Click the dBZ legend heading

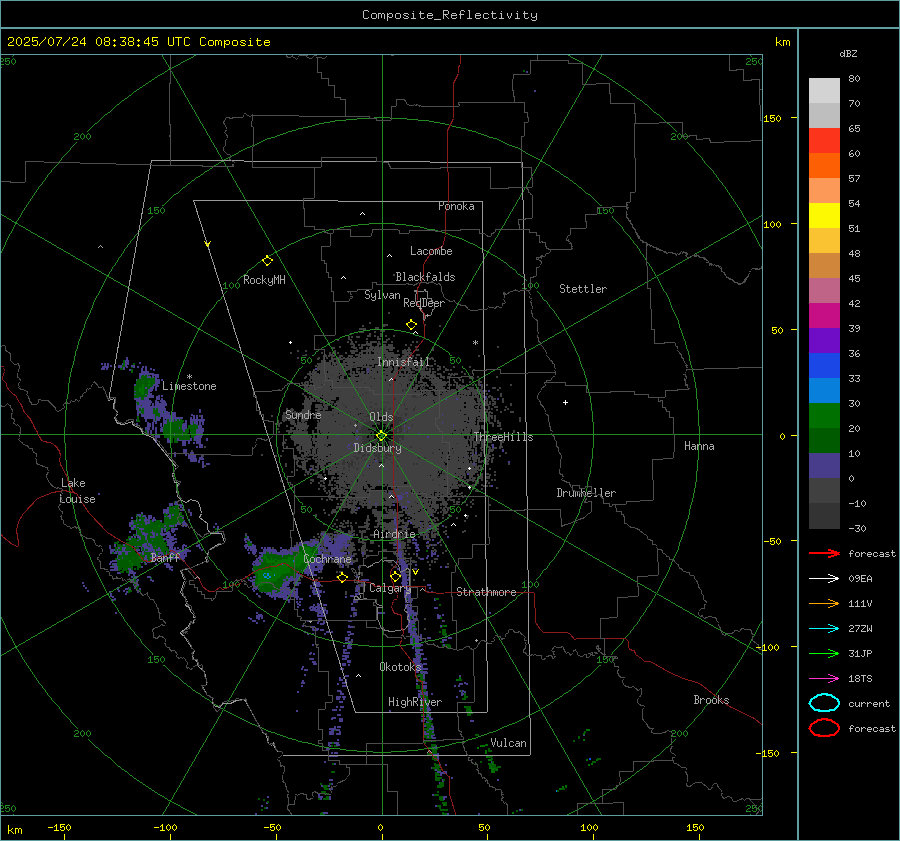(848, 54)
